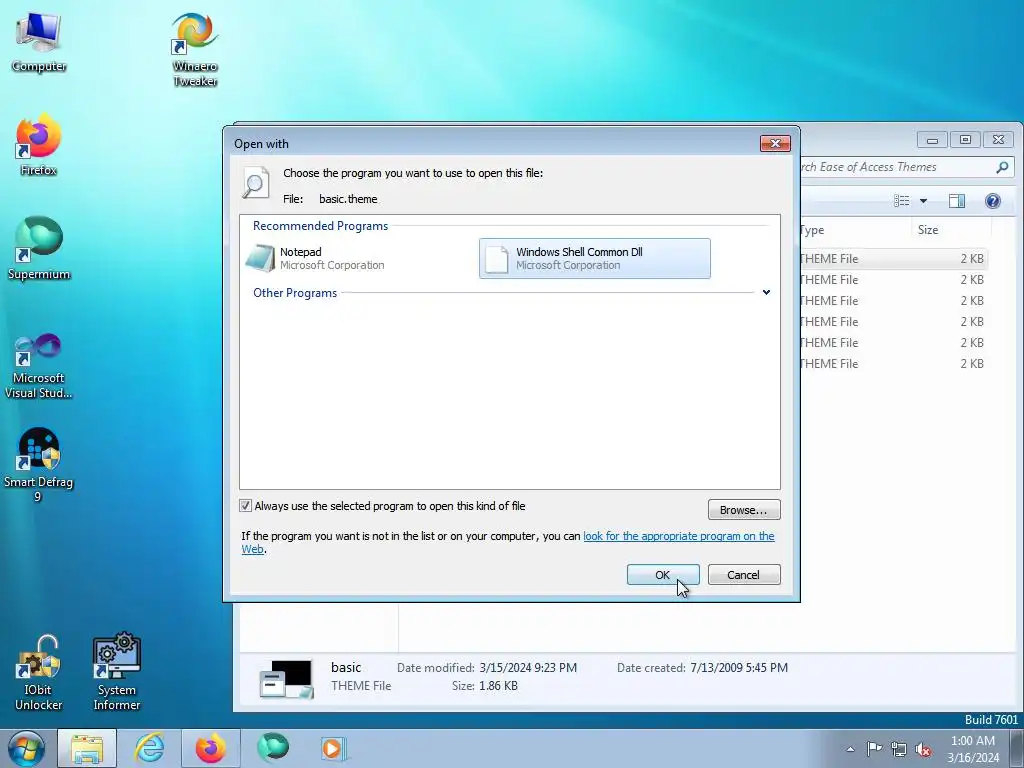The width and height of the screenshot is (1024, 768).
Task: Open Supermium desktop shortcut
Action: pos(39,248)
